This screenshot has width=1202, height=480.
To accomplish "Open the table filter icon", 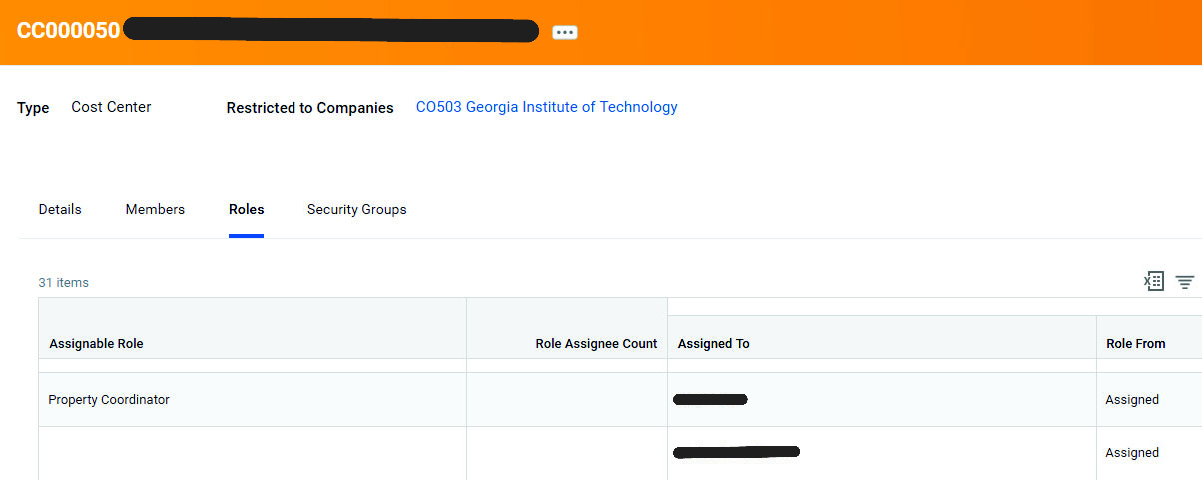I will tap(1185, 282).
